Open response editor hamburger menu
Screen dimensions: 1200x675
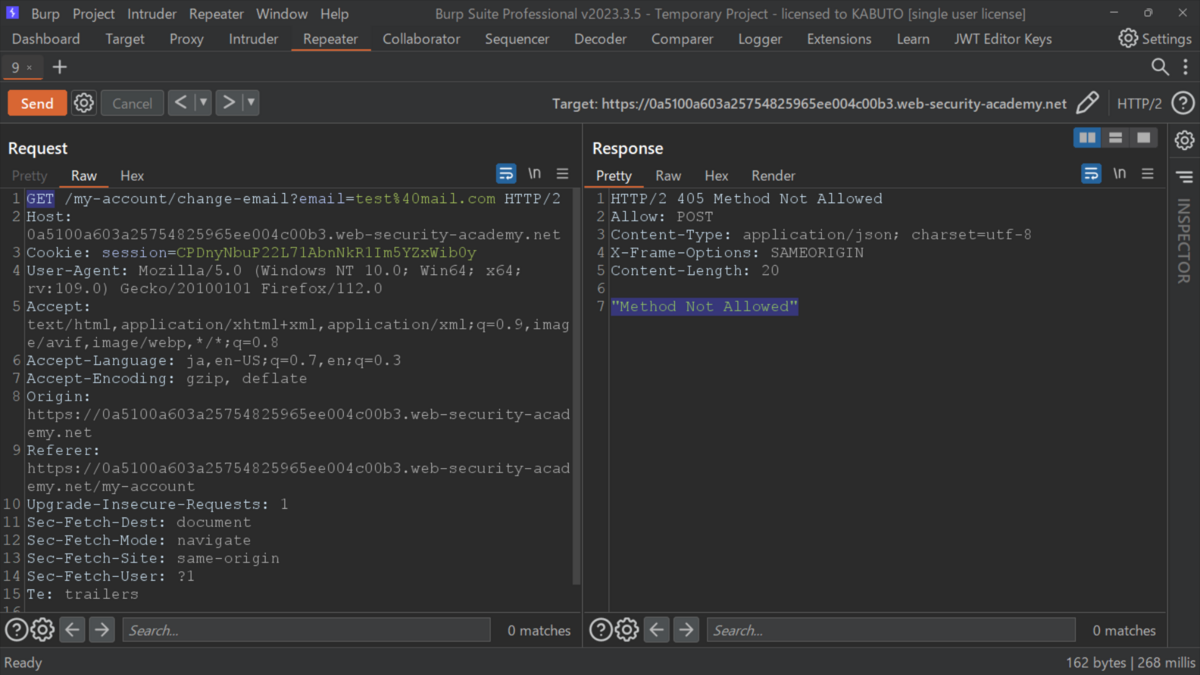click(x=1147, y=174)
